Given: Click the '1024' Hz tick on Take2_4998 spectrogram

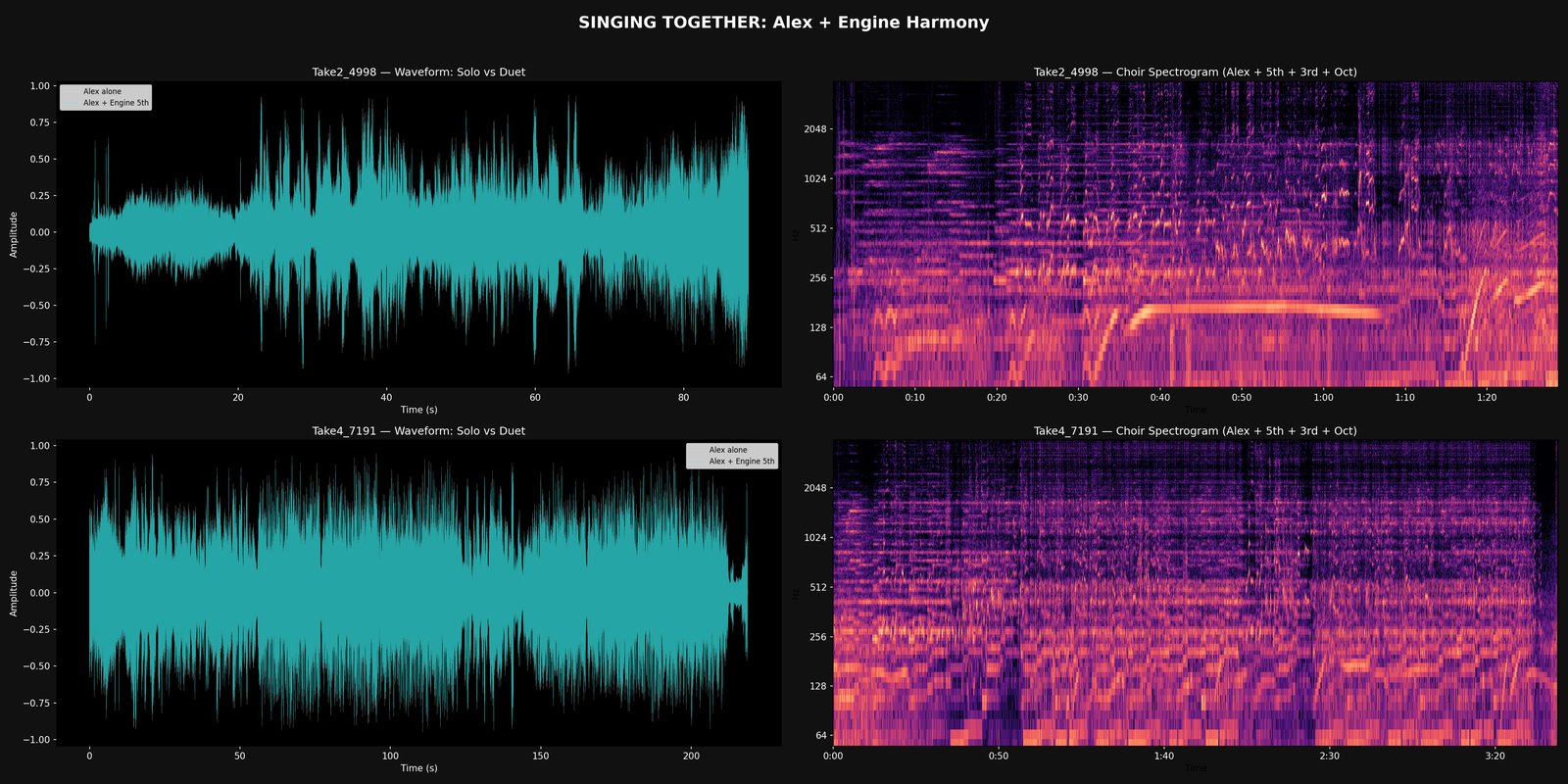Looking at the screenshot, I should (x=815, y=178).
